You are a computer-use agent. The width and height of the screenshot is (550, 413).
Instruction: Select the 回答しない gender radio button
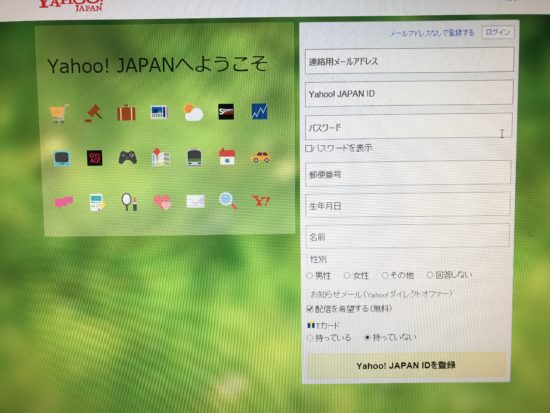pos(430,275)
